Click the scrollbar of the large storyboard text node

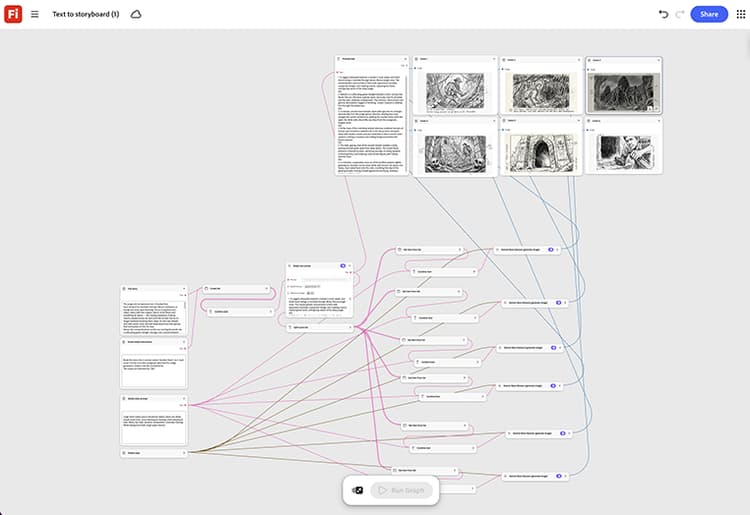(407, 123)
